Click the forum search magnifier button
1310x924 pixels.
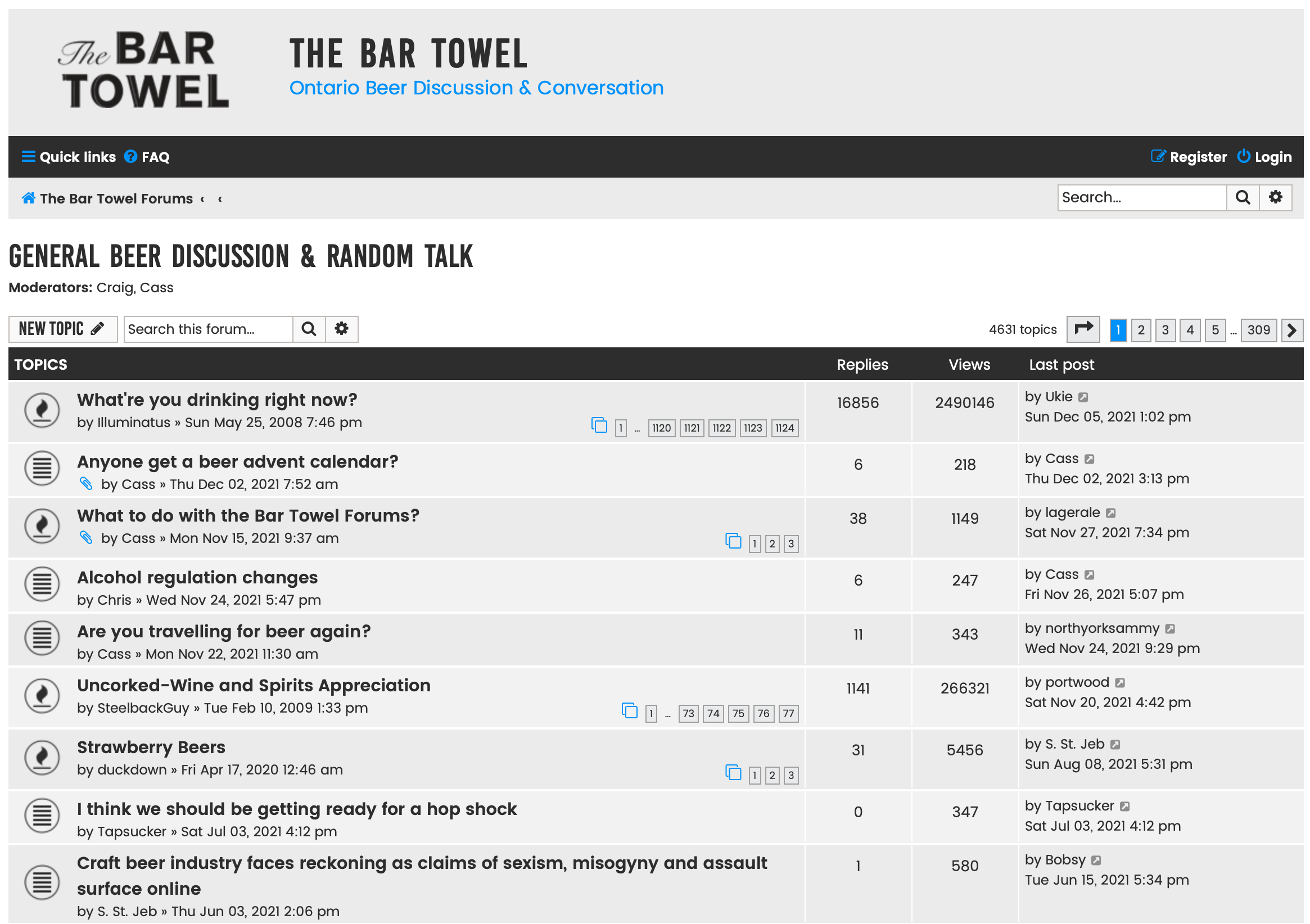click(309, 329)
